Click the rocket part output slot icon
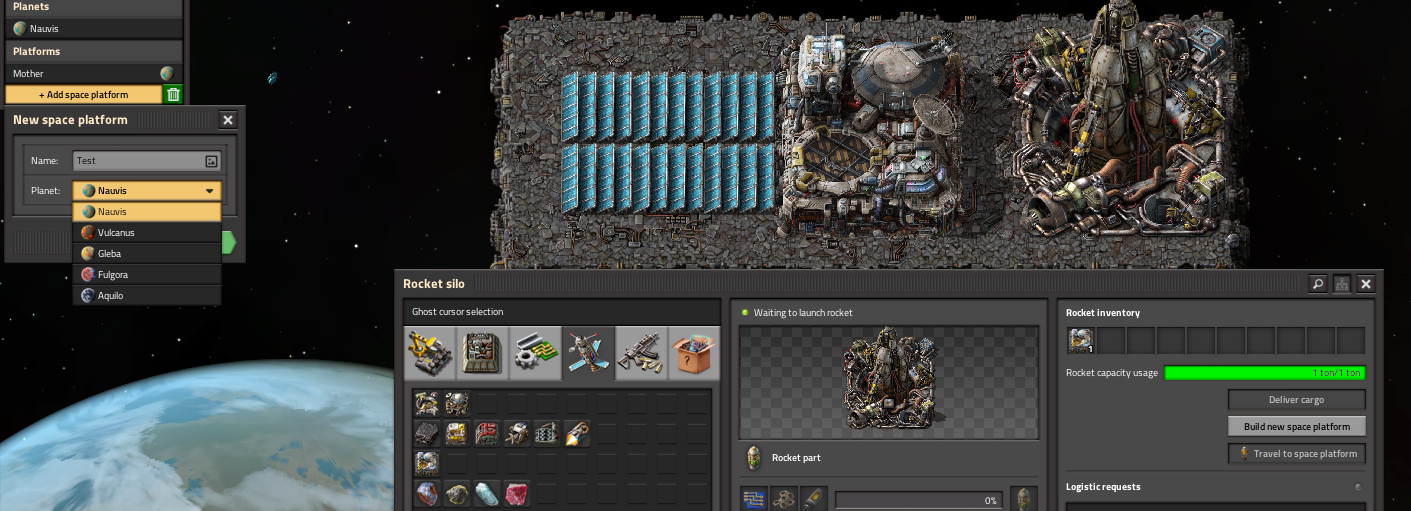The image size is (1411, 511). [1023, 499]
